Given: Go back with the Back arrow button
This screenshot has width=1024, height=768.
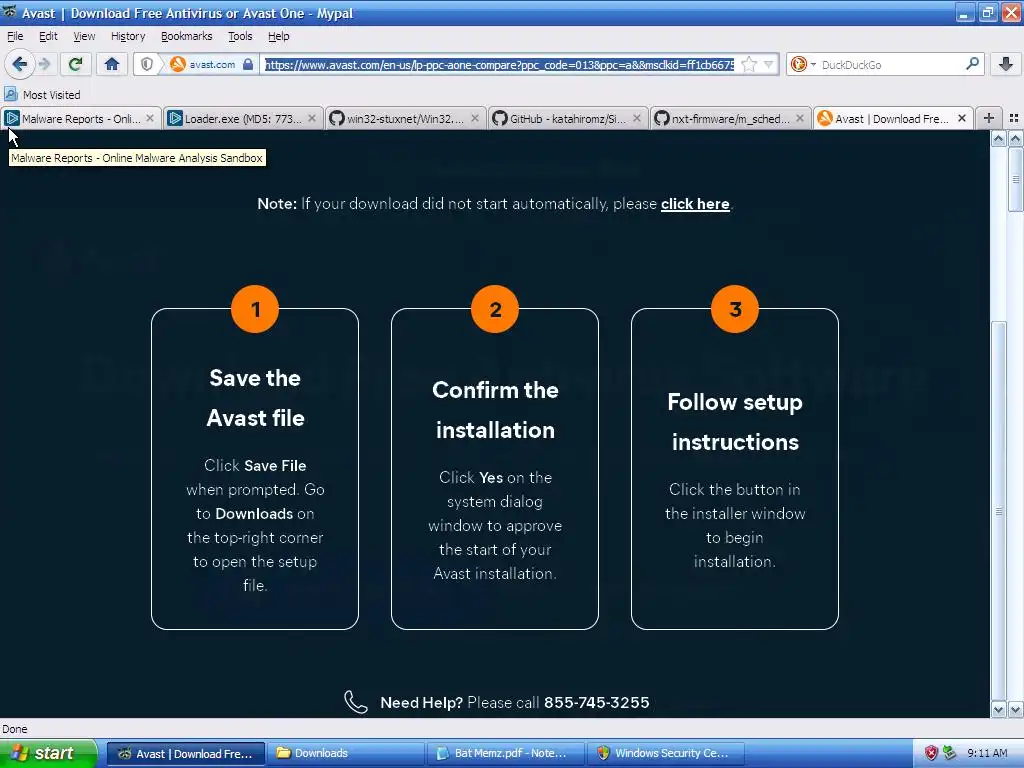Looking at the screenshot, I should tap(19, 64).
